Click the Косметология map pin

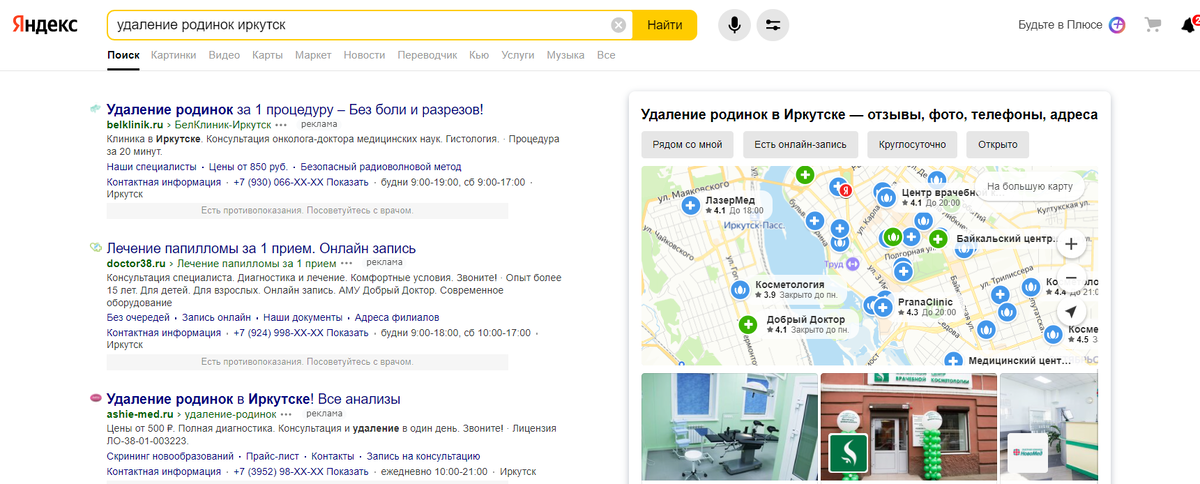pyautogui.click(x=741, y=289)
